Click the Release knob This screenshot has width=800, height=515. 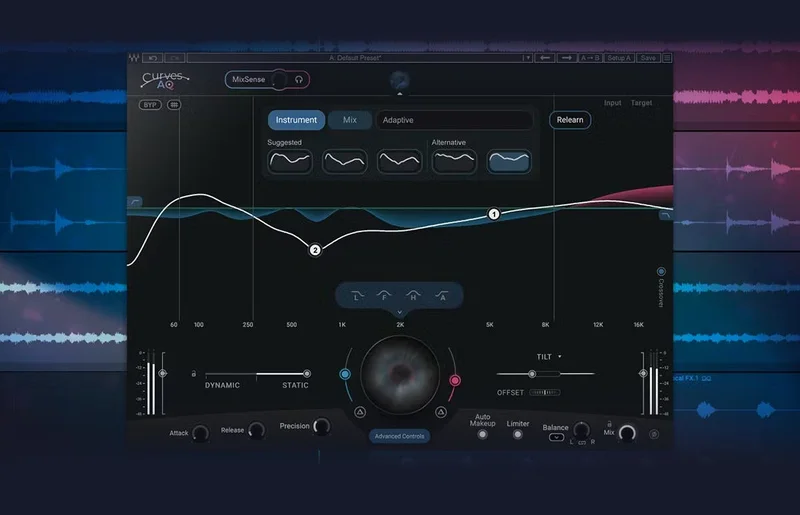pyautogui.click(x=256, y=430)
